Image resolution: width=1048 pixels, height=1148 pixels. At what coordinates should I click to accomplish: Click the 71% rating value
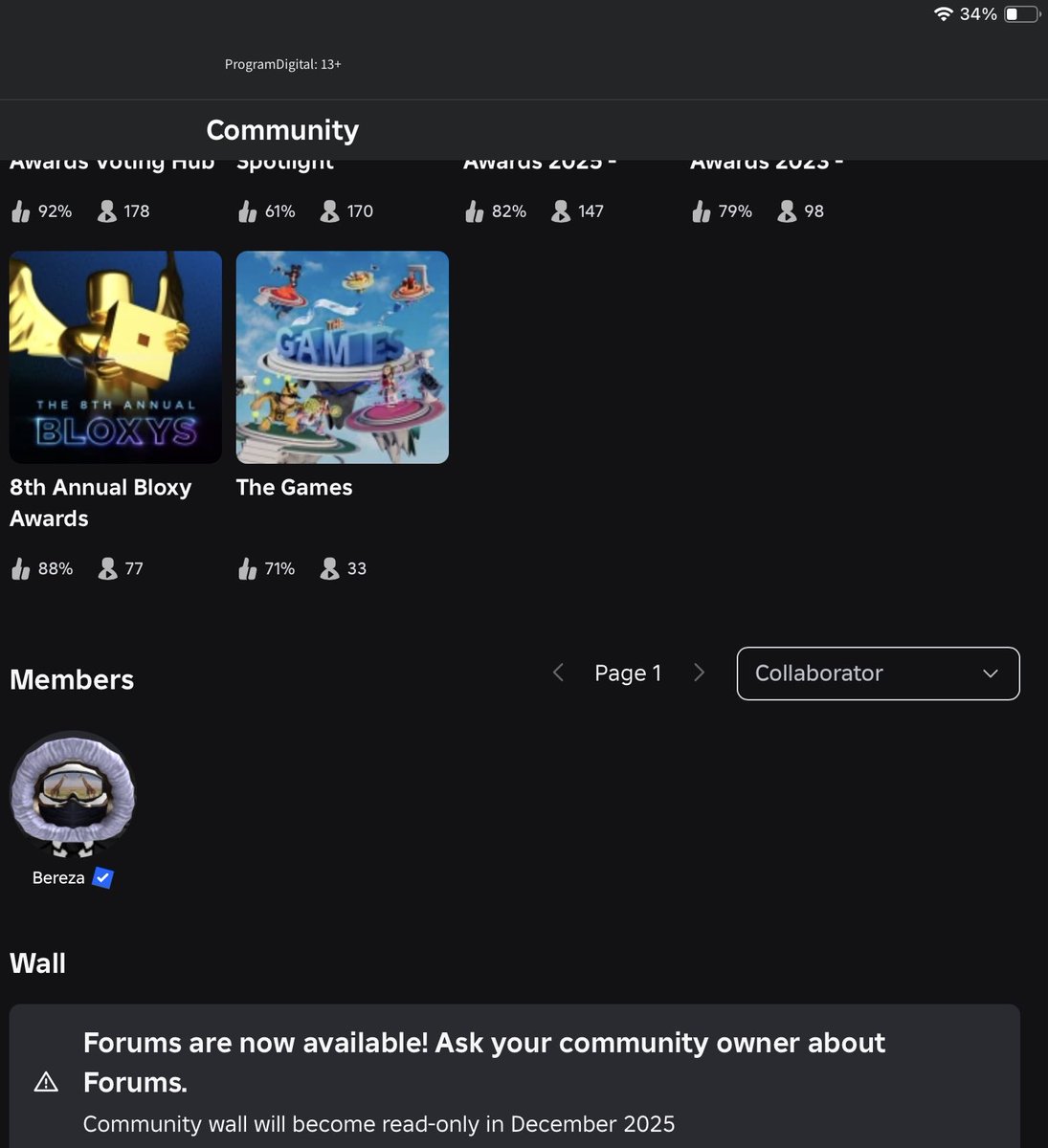[x=279, y=569]
